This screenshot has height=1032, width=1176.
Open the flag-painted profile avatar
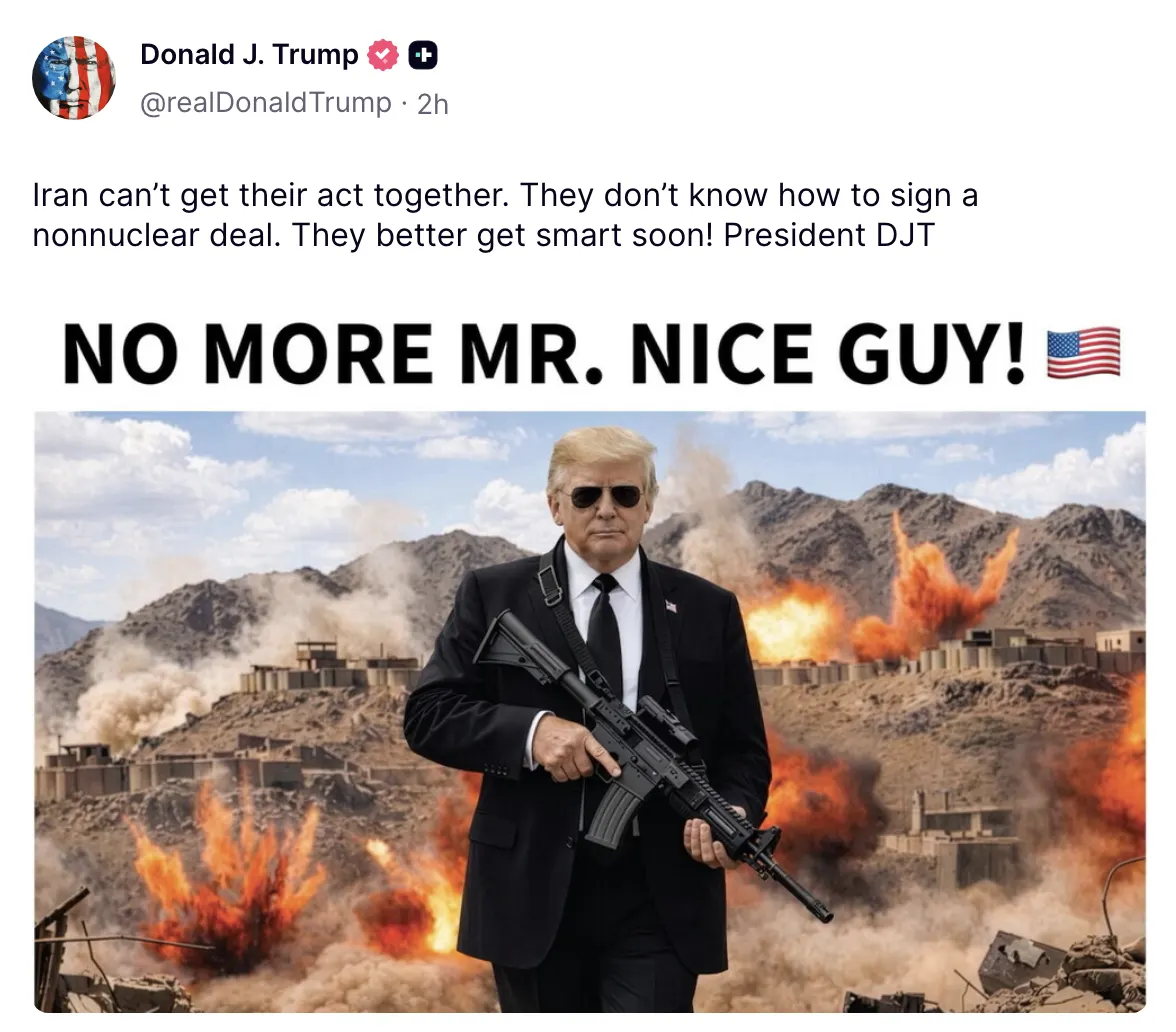pos(74,78)
